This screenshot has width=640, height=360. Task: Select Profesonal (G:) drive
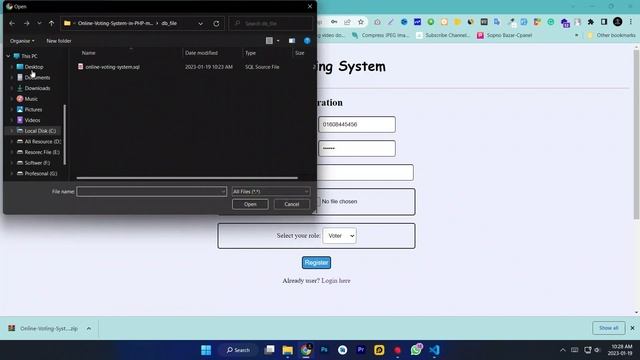click(41, 173)
